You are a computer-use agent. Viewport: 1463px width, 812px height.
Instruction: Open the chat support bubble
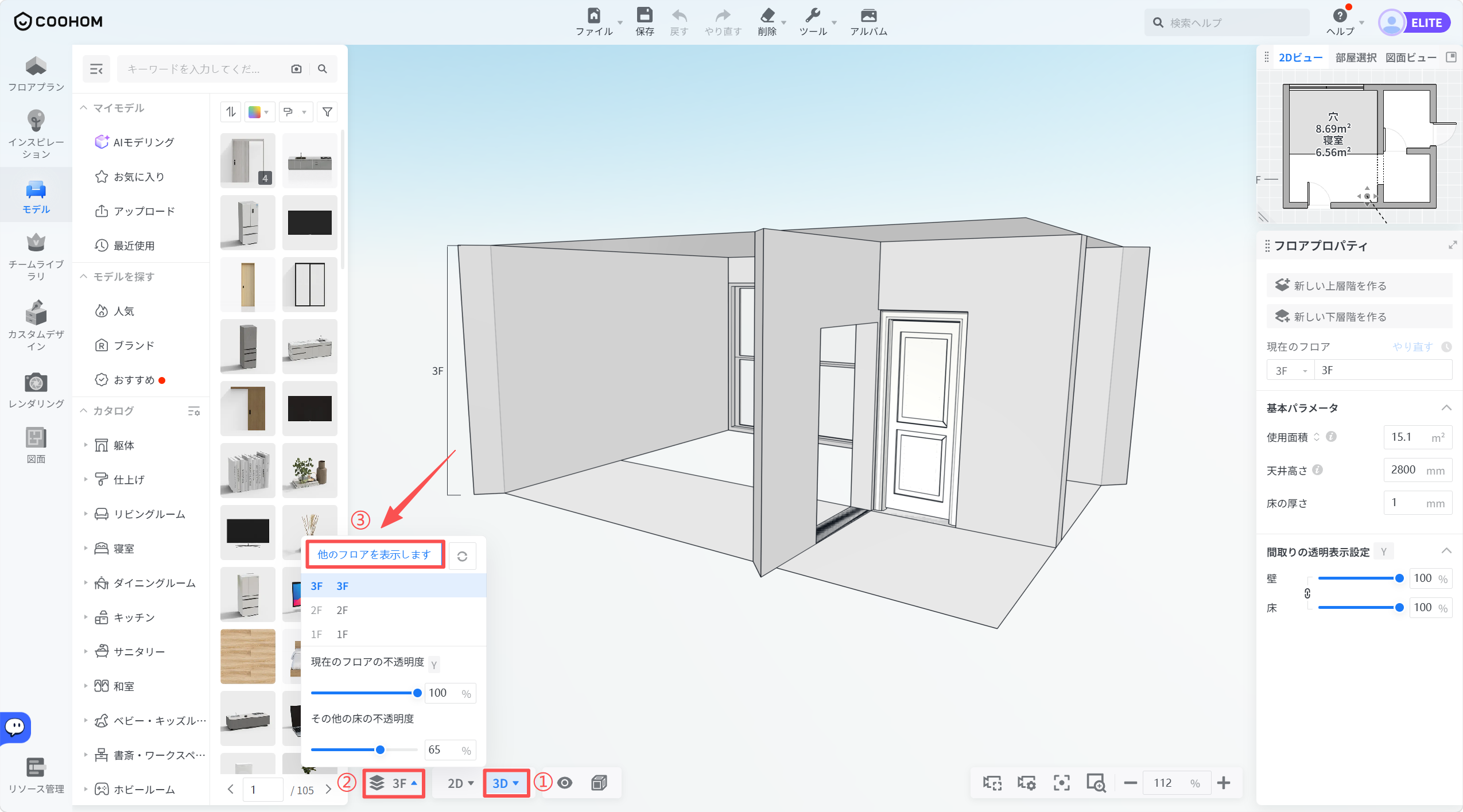click(x=15, y=727)
